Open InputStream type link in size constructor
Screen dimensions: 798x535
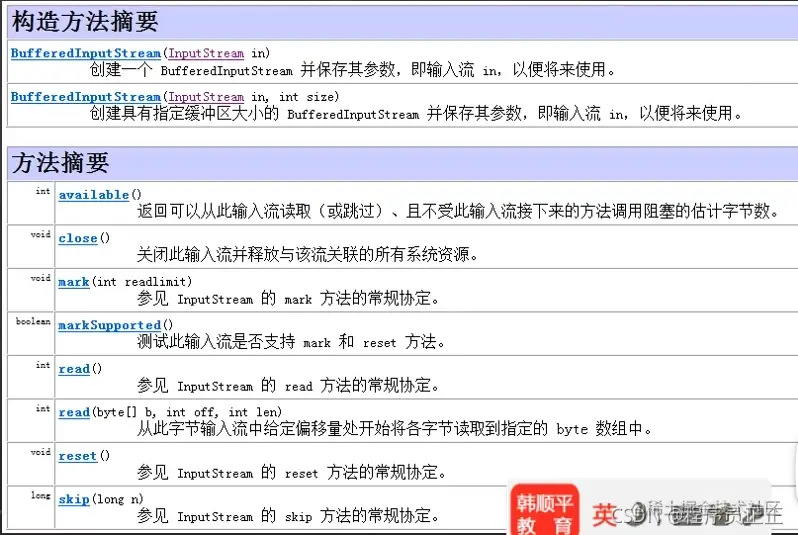206,97
